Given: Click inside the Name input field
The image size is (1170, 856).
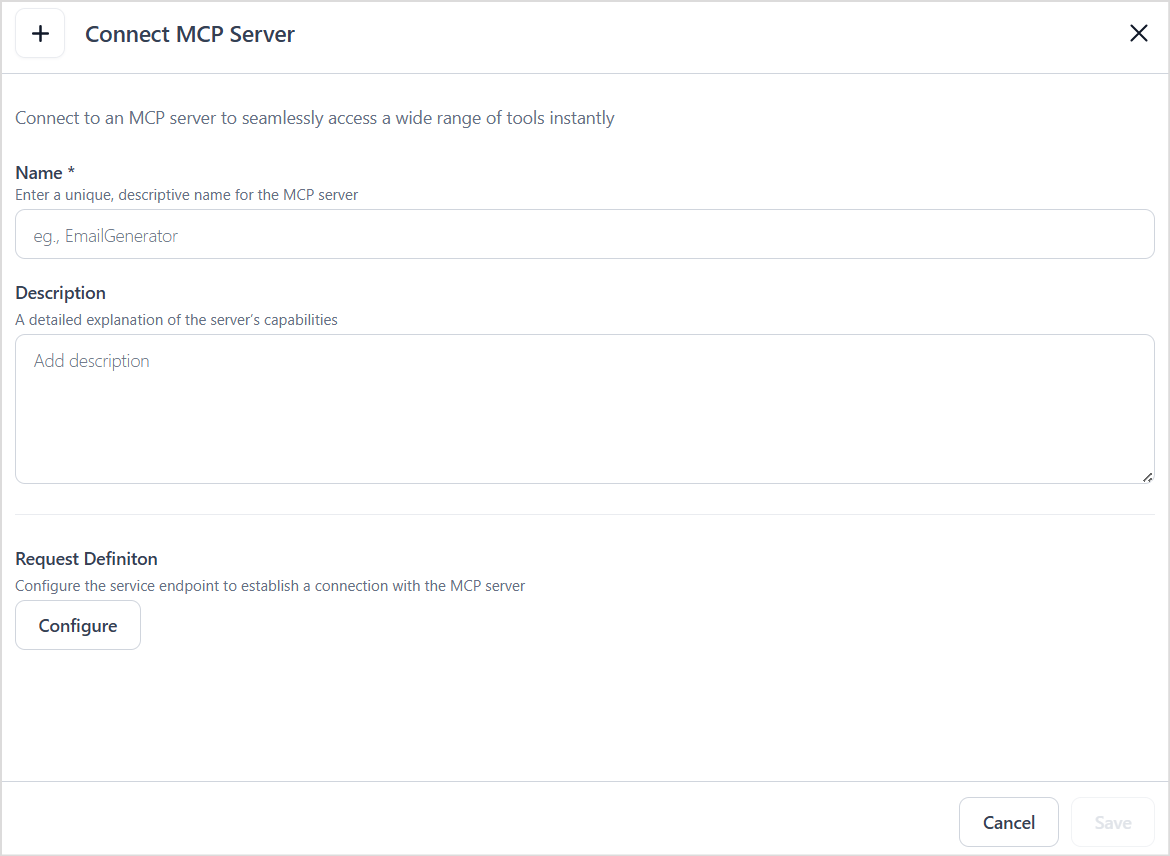Looking at the screenshot, I should pyautogui.click(x=585, y=234).
